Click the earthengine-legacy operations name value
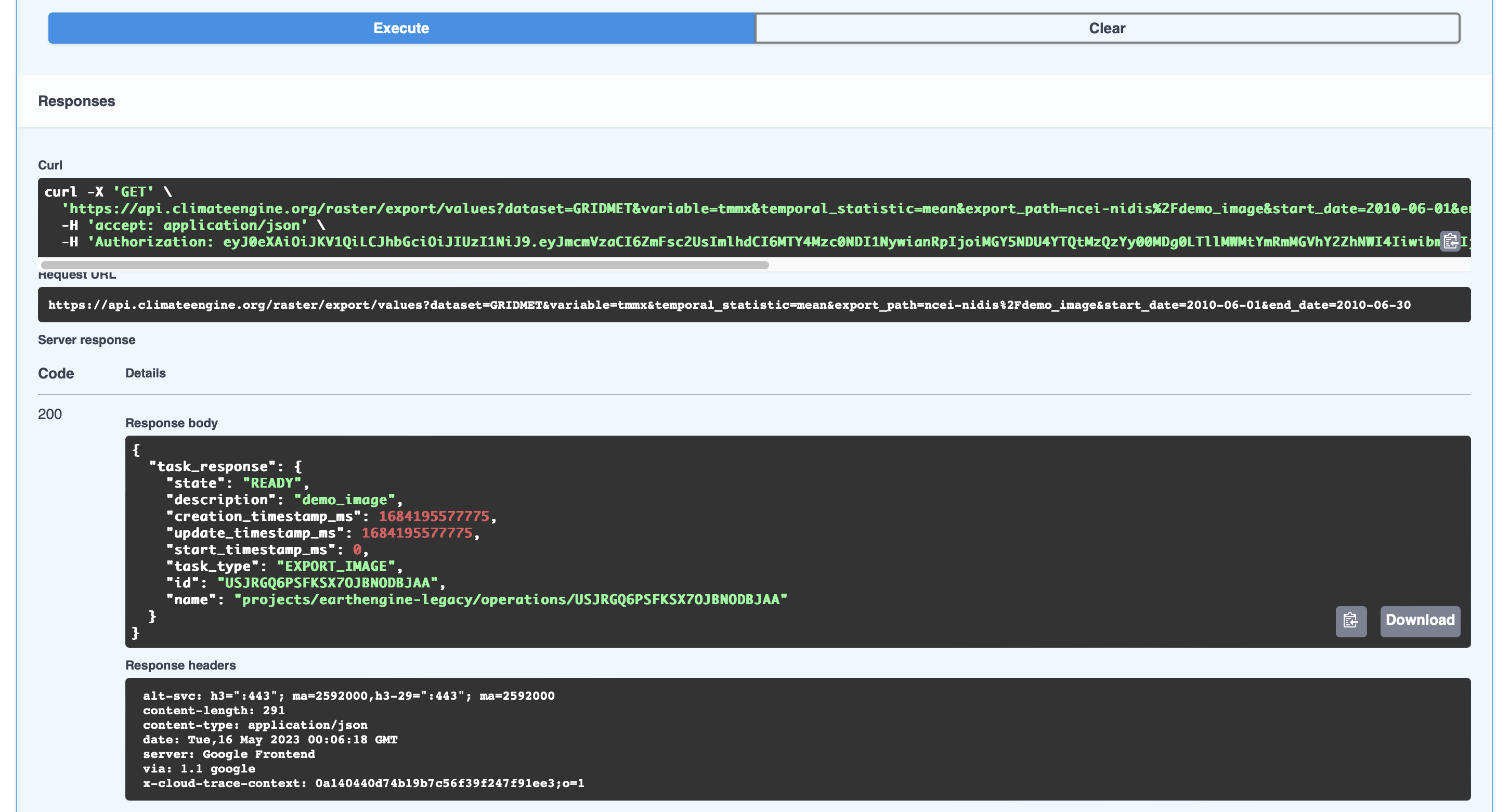This screenshot has height=812, width=1509. click(510, 599)
